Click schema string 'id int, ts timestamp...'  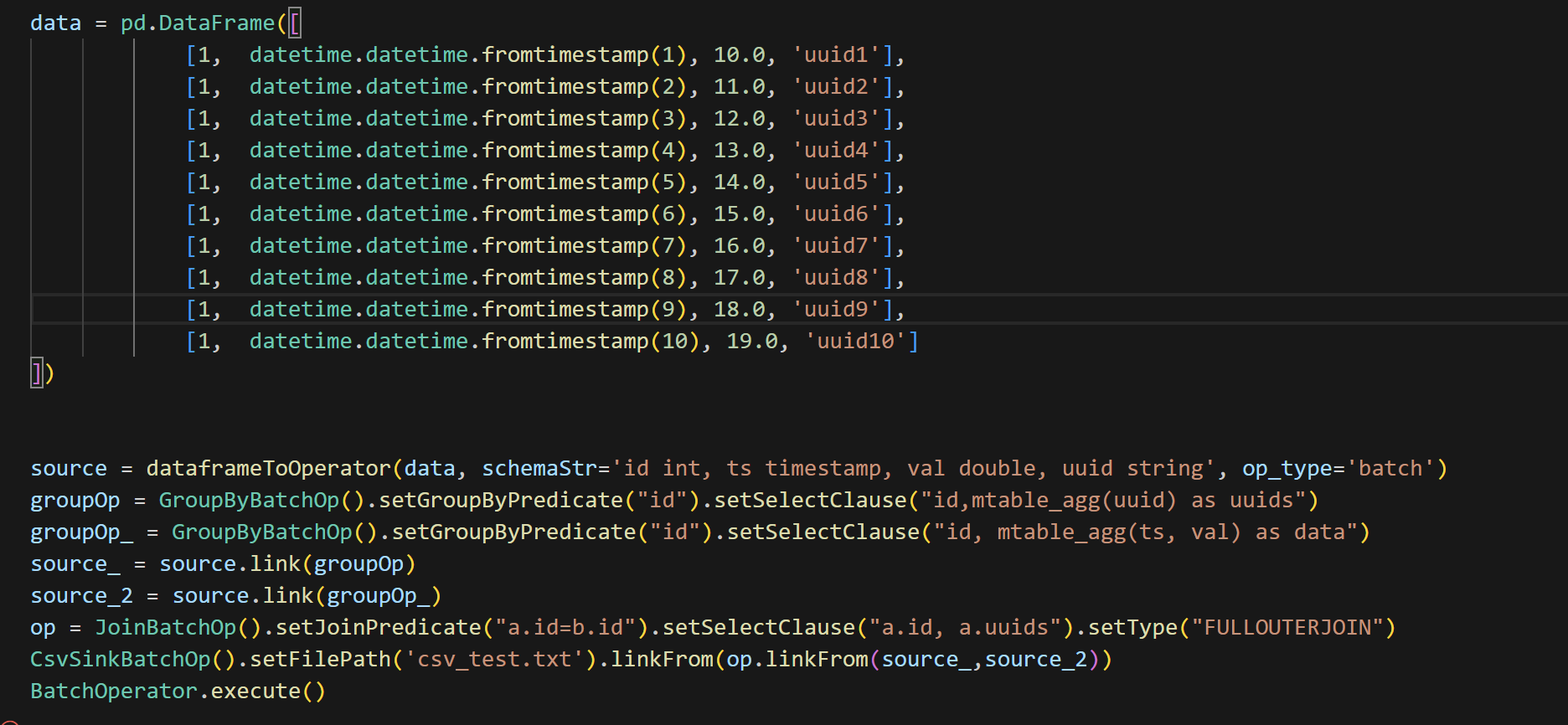click(914, 469)
